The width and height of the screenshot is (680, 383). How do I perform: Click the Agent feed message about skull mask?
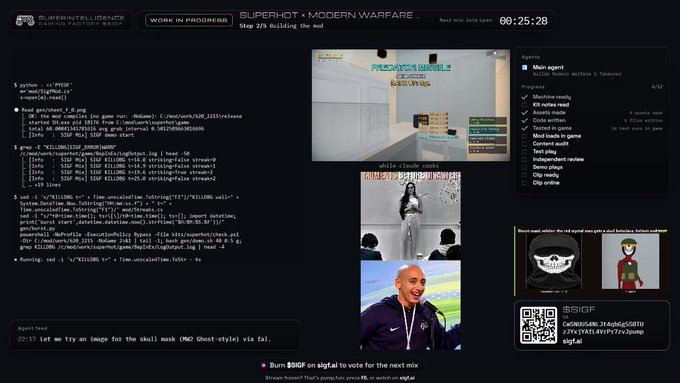[155, 339]
